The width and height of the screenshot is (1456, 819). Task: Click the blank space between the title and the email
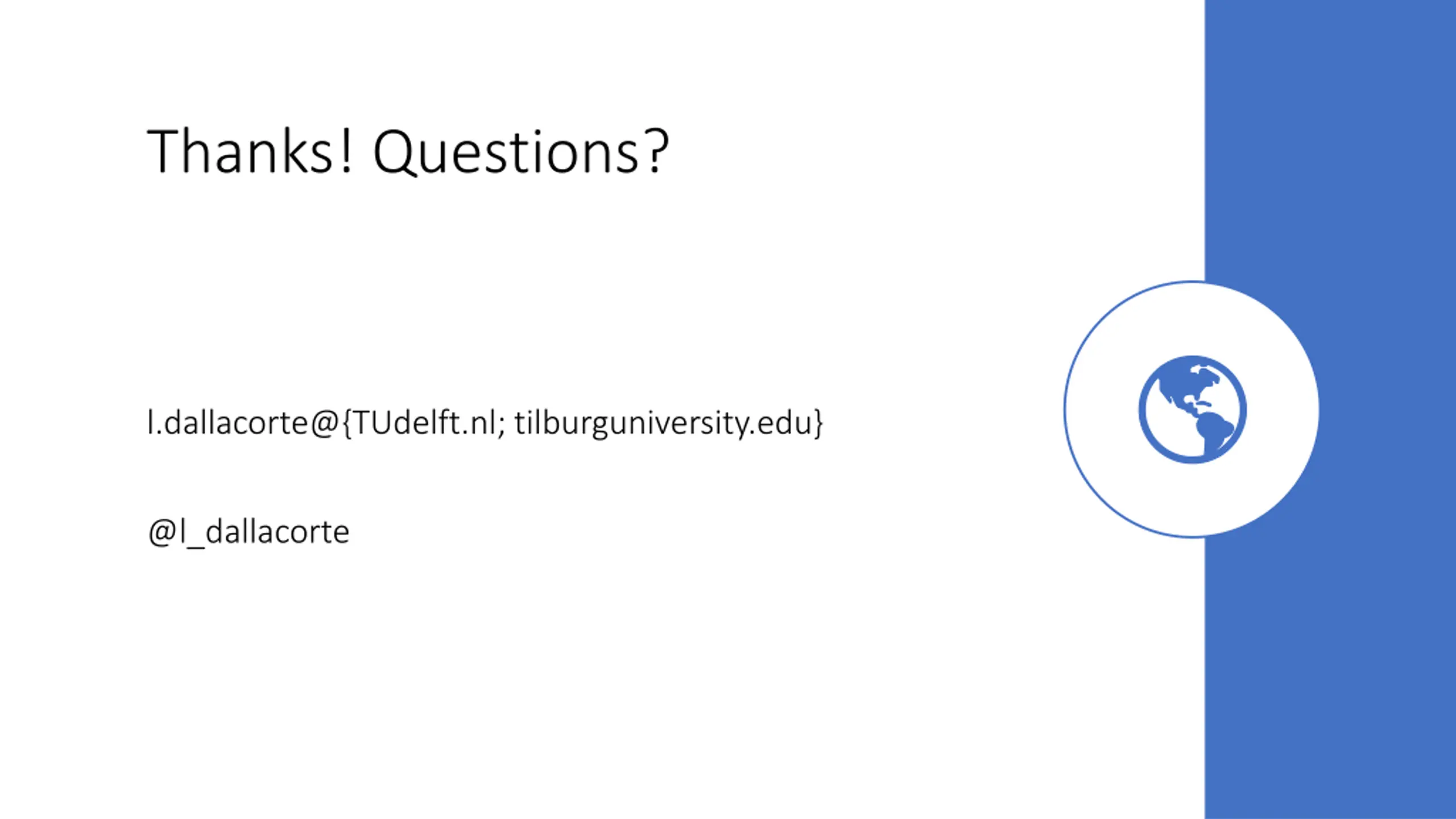[x=512, y=290]
